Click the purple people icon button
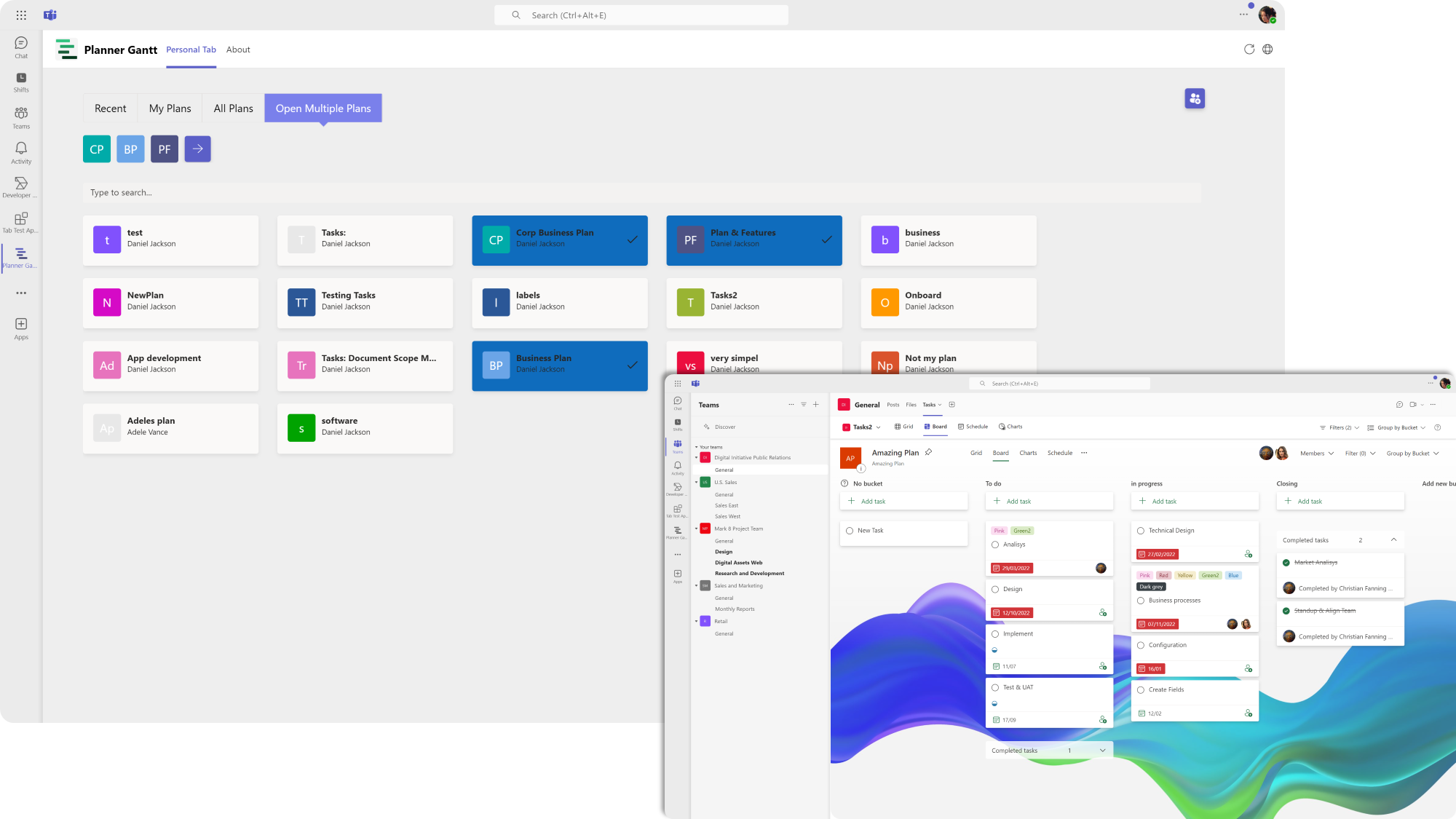1456x819 pixels. pos(1195,98)
